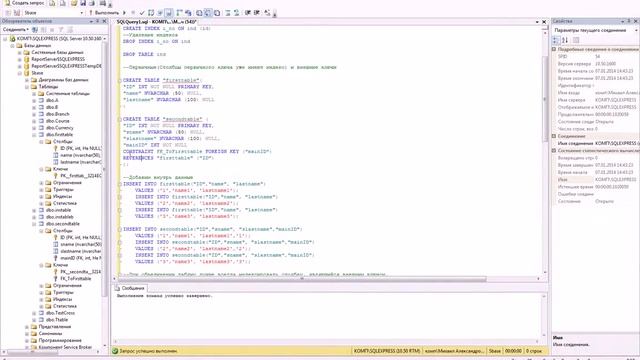Viewport: 640px width, 360px height.
Task: Collapse Подробные сведения о соединении section
Action: click(554, 49)
